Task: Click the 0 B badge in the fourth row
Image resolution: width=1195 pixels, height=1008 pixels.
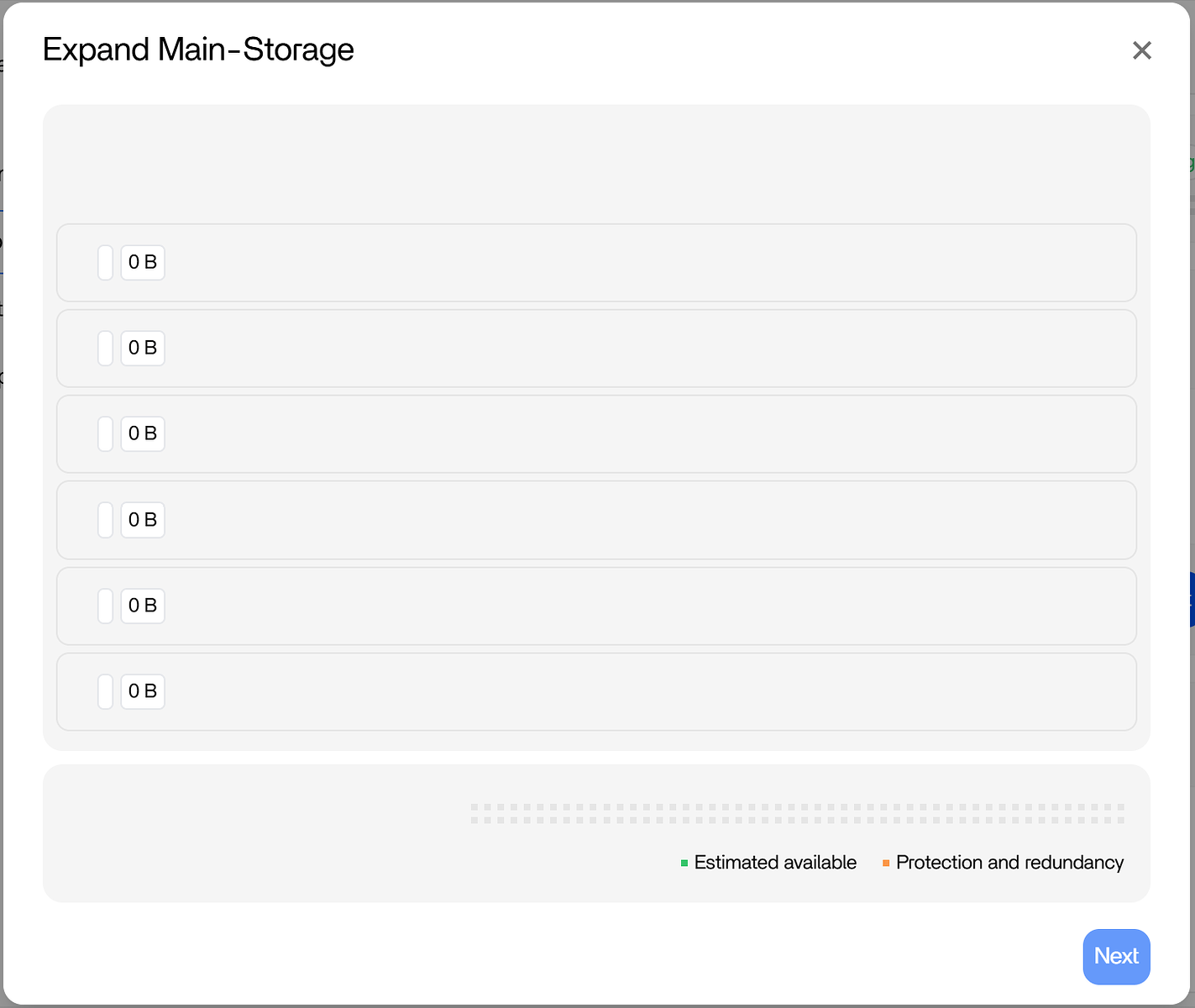Action: pyautogui.click(x=143, y=520)
